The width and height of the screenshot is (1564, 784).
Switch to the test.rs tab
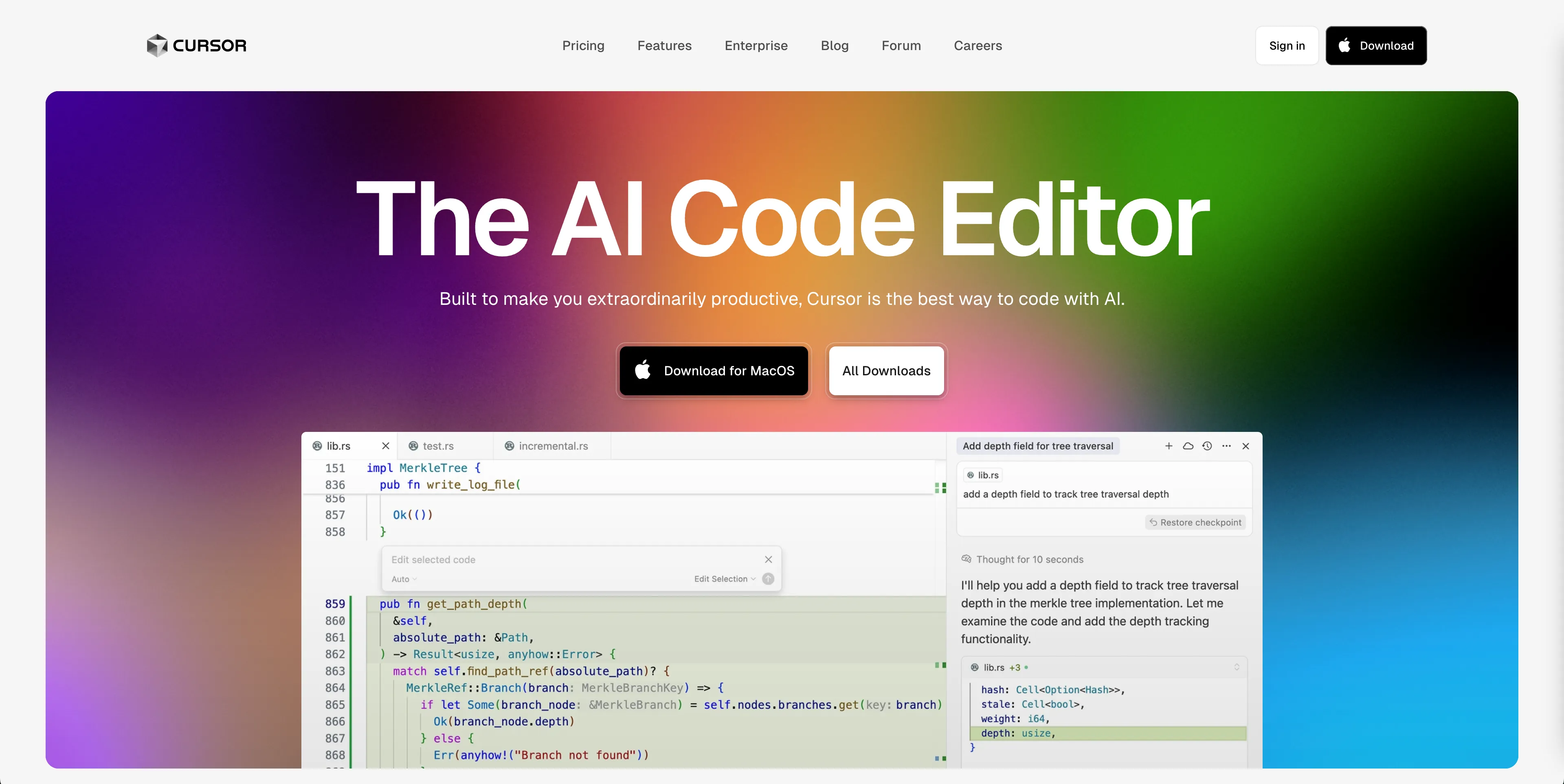click(437, 446)
